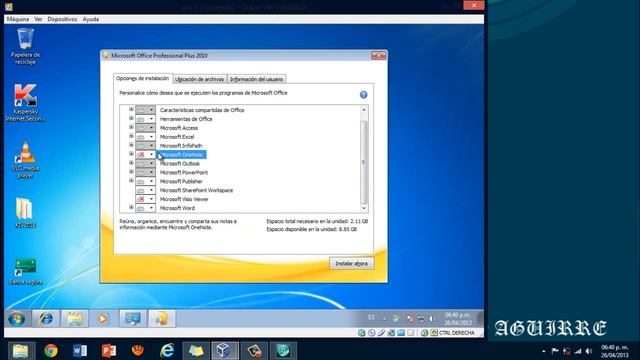Show hidden icons arrow in host tray
The width and height of the screenshot is (640, 360).
544,351
